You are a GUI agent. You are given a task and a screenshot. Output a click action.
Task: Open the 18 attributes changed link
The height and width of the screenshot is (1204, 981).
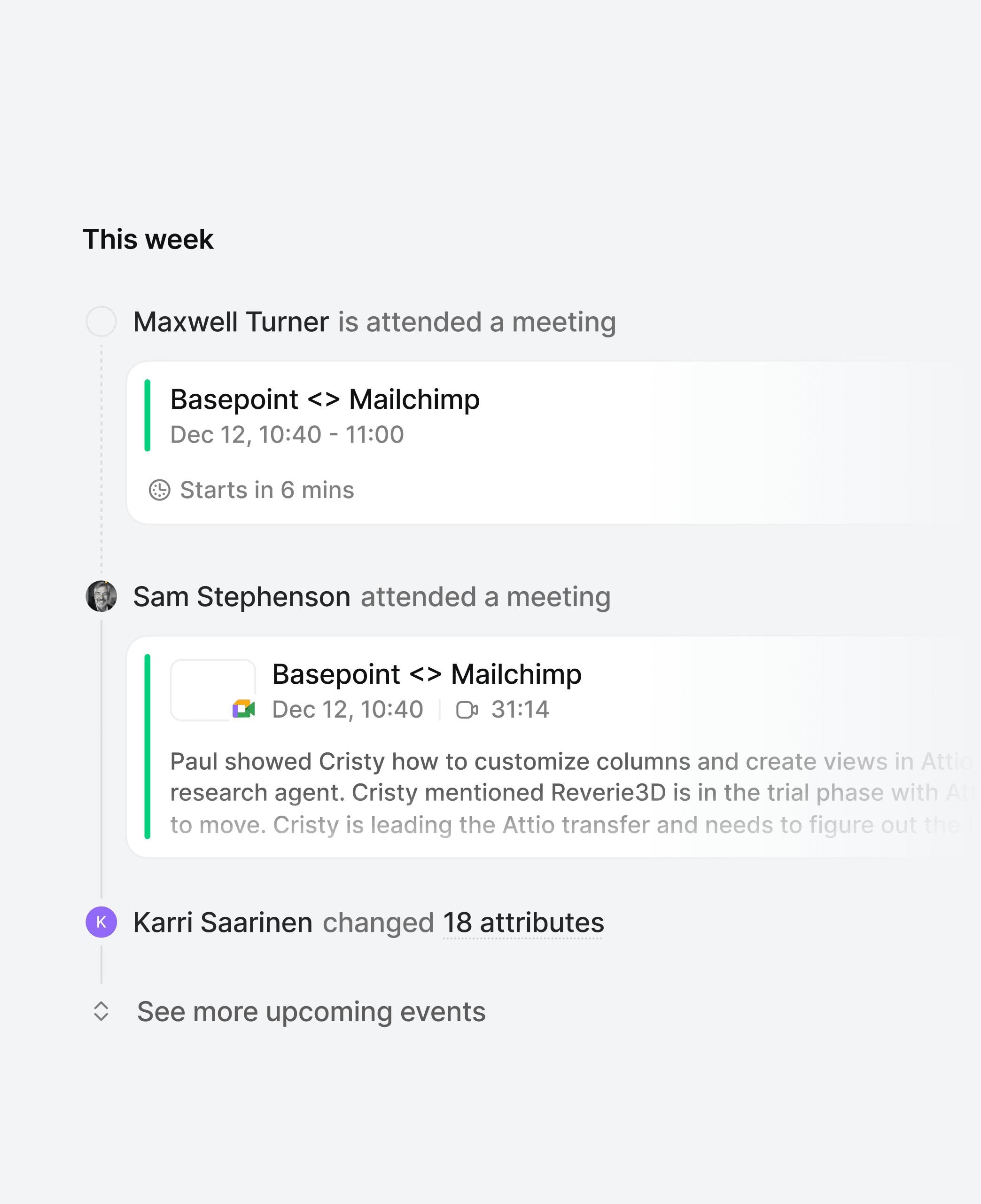click(x=523, y=923)
